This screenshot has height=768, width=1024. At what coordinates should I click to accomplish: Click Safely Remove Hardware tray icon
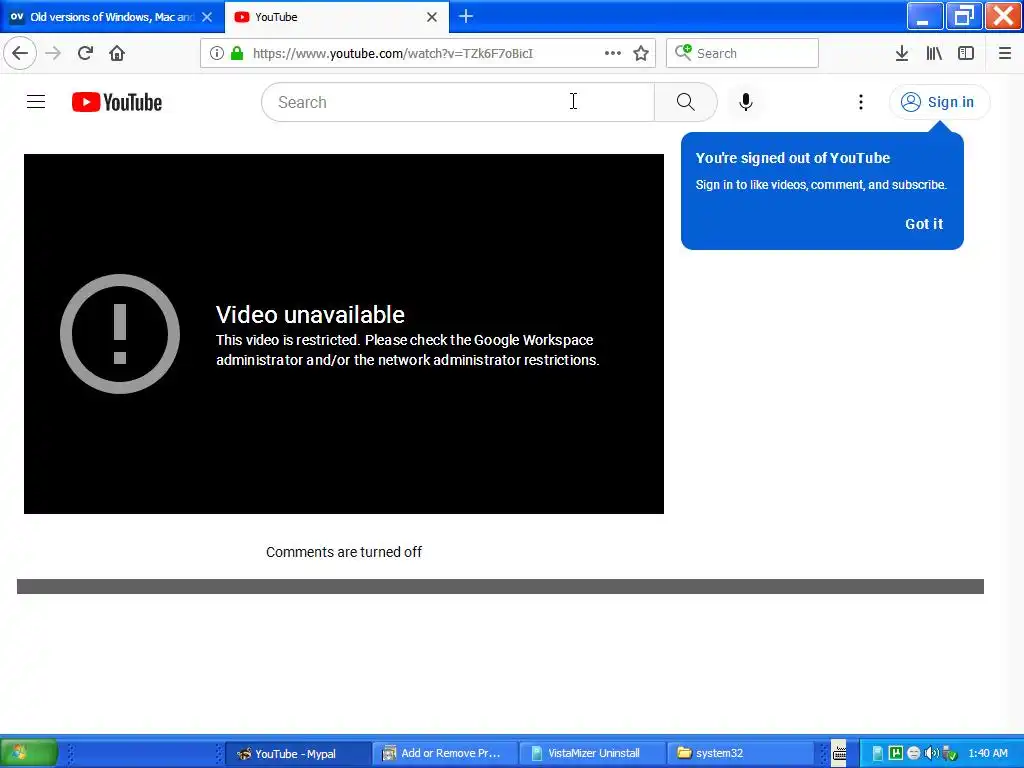(950, 754)
